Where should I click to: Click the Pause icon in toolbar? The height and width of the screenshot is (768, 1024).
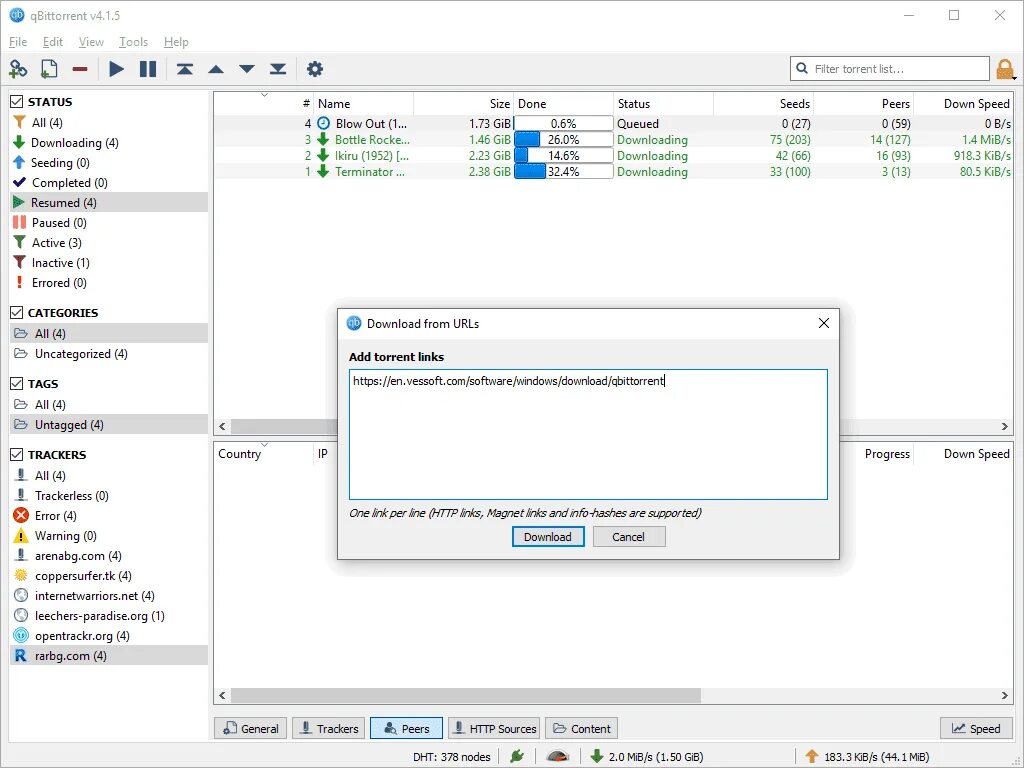(148, 69)
